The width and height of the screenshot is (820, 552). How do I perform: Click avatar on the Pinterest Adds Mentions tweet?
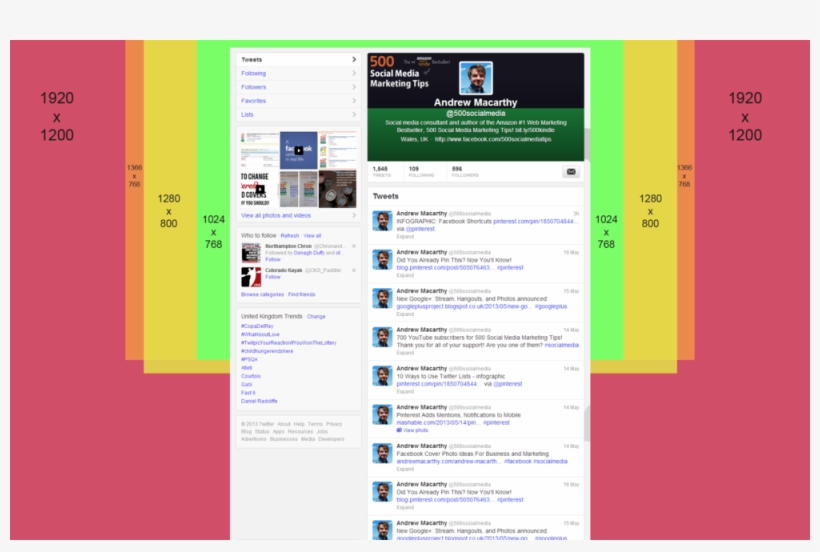382,415
